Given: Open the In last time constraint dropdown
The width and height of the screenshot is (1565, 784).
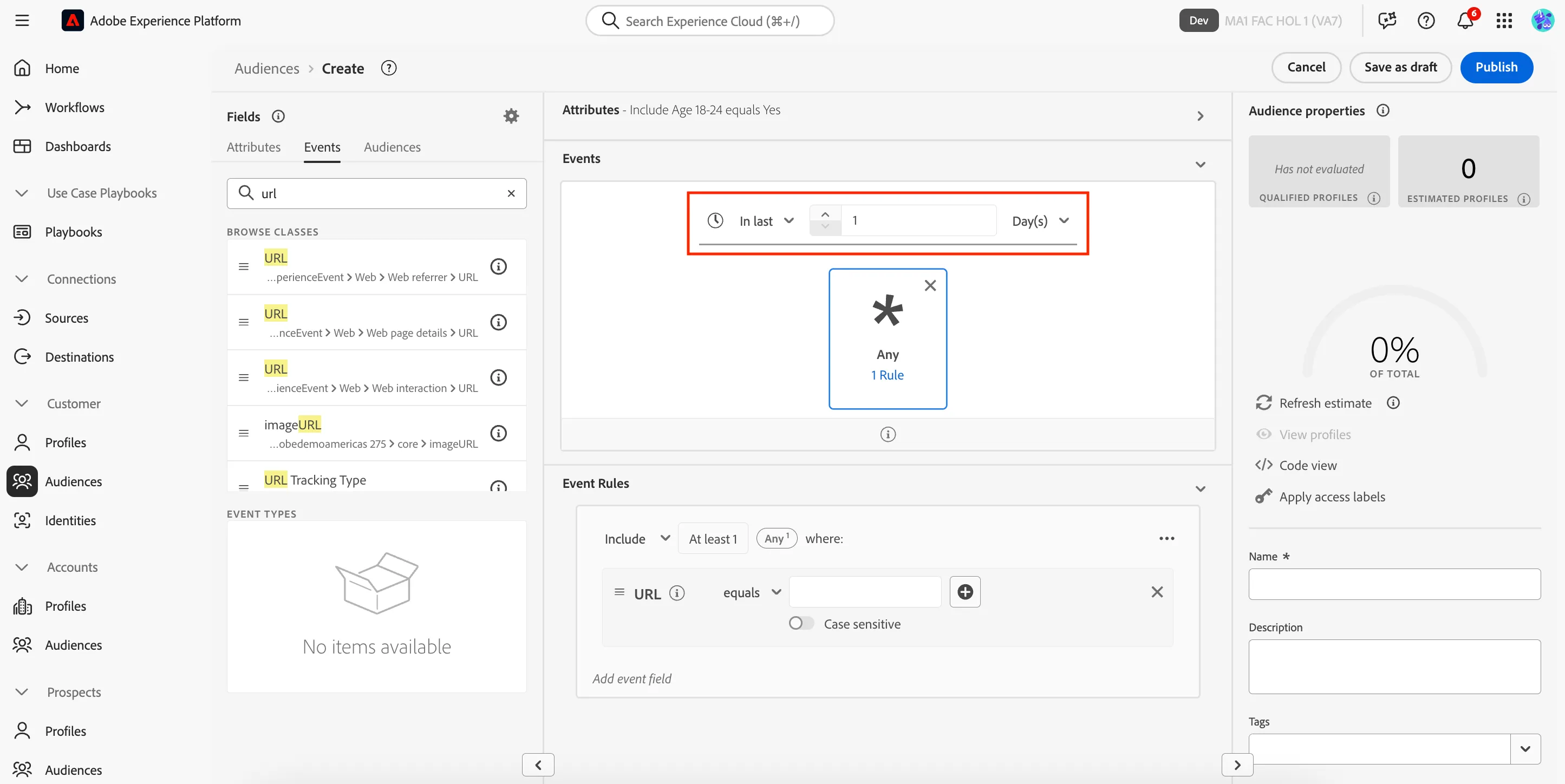Looking at the screenshot, I should click(x=766, y=221).
